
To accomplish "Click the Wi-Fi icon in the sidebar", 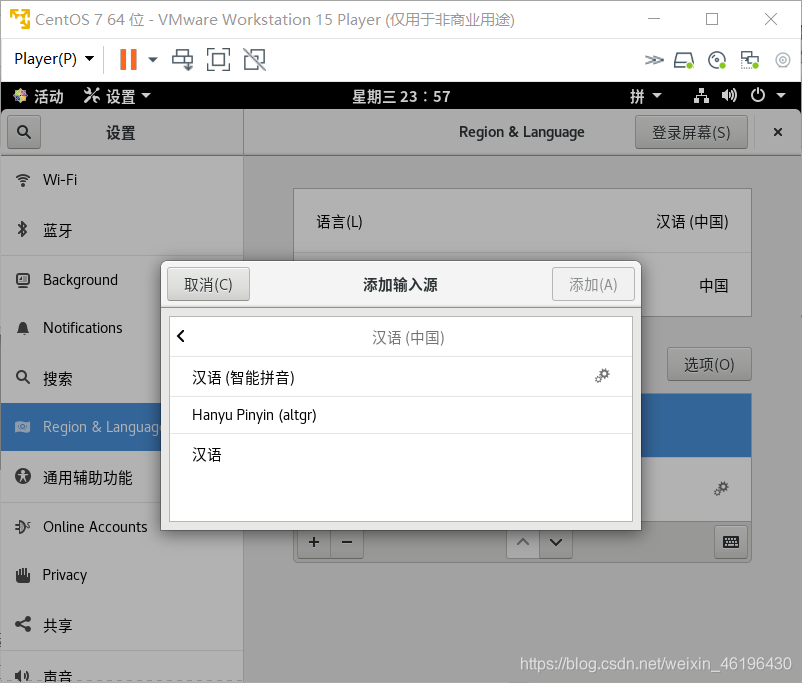I will pos(23,180).
